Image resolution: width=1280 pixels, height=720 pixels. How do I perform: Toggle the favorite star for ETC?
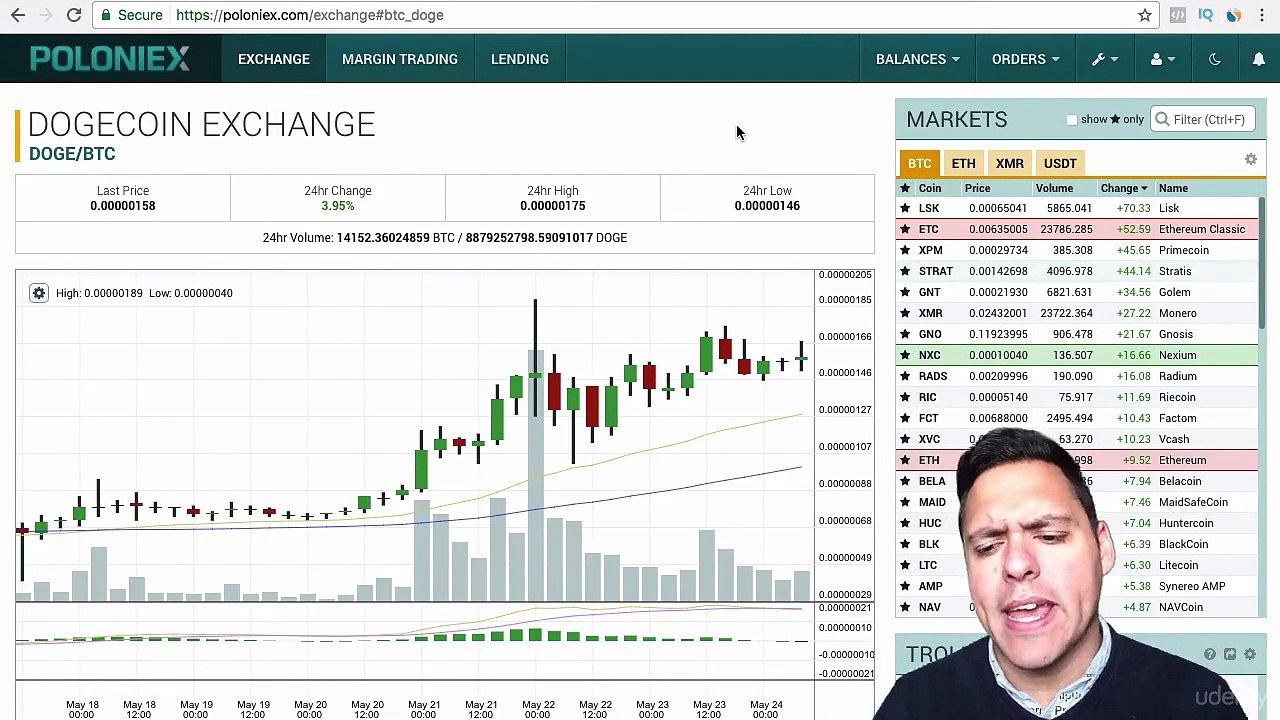[905, 229]
